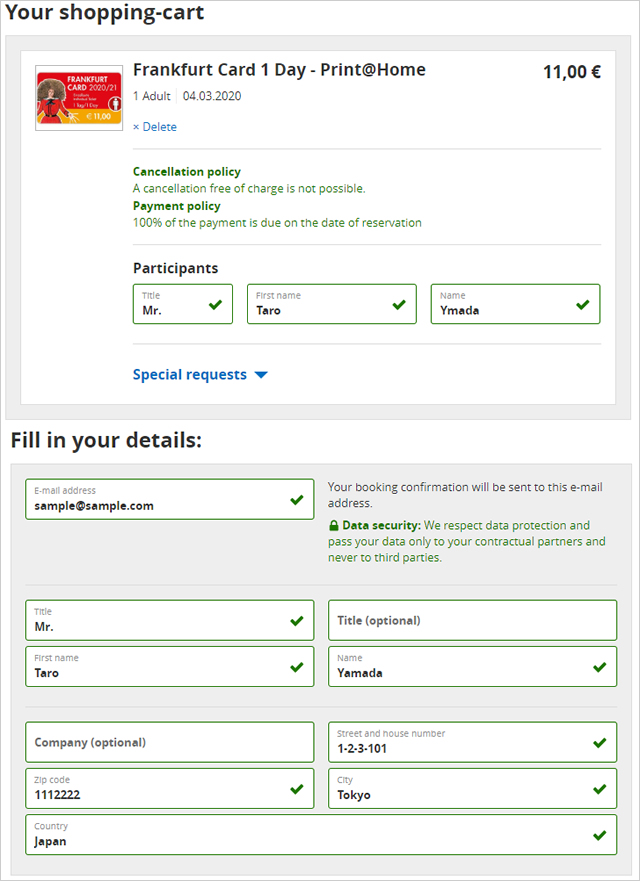Open the participant Title dropdown
This screenshot has width=640, height=881.
pos(182,304)
